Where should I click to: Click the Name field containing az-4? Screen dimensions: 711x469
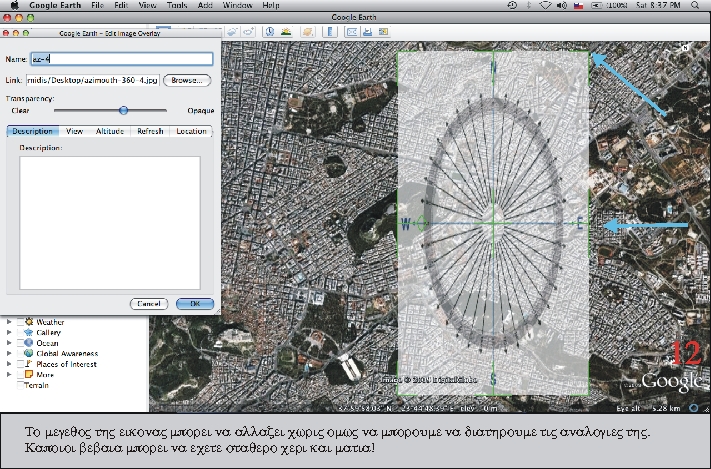pos(122,59)
